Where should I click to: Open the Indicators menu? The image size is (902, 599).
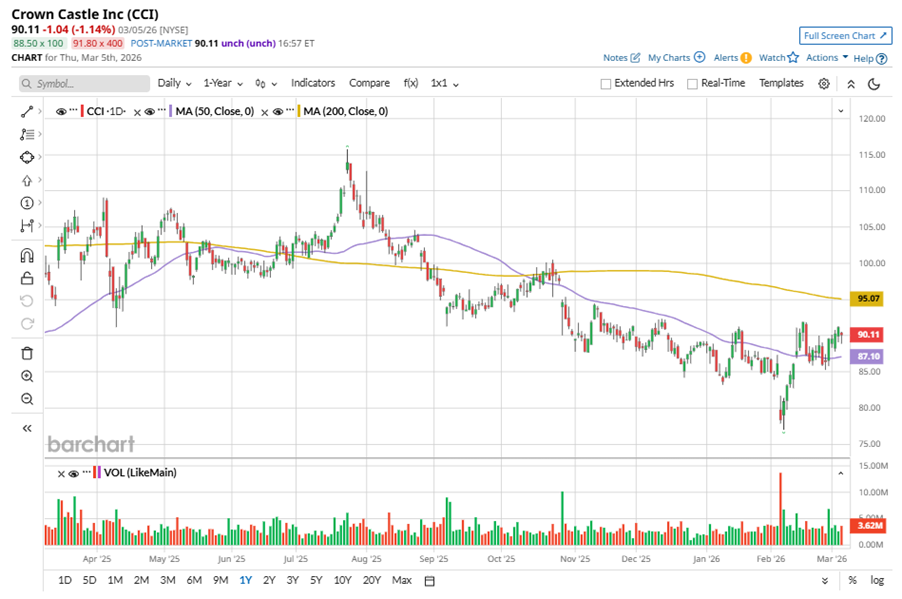tap(313, 83)
